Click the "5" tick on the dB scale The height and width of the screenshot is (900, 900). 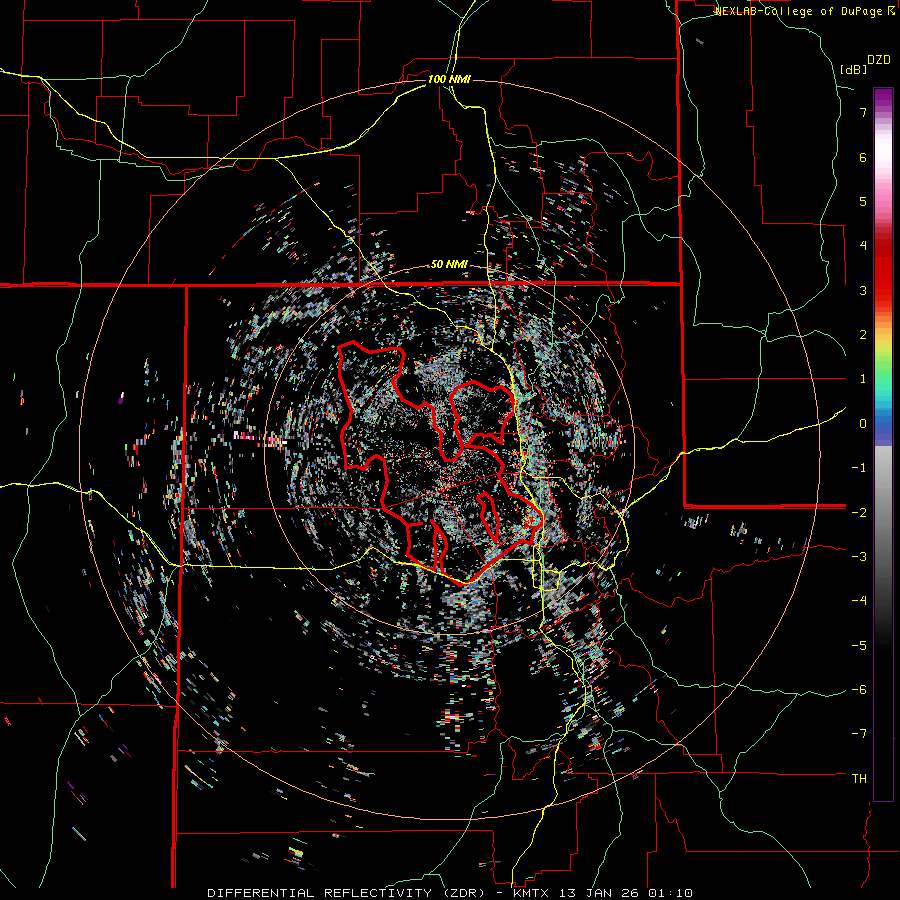[863, 201]
